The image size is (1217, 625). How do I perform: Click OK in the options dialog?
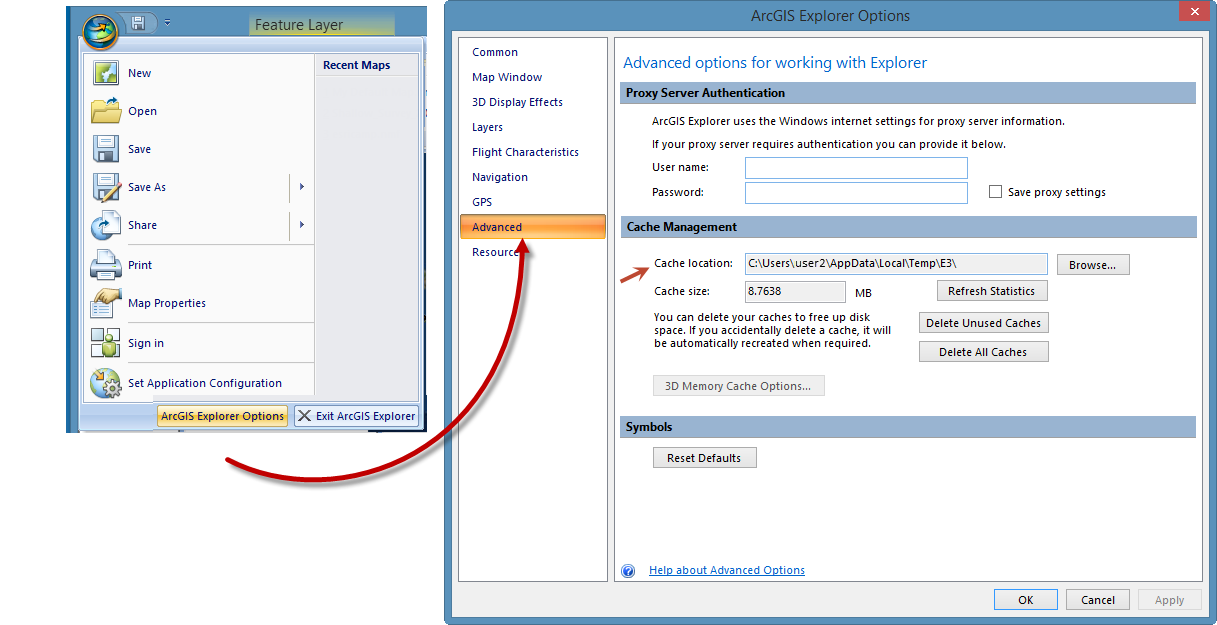point(1025,600)
